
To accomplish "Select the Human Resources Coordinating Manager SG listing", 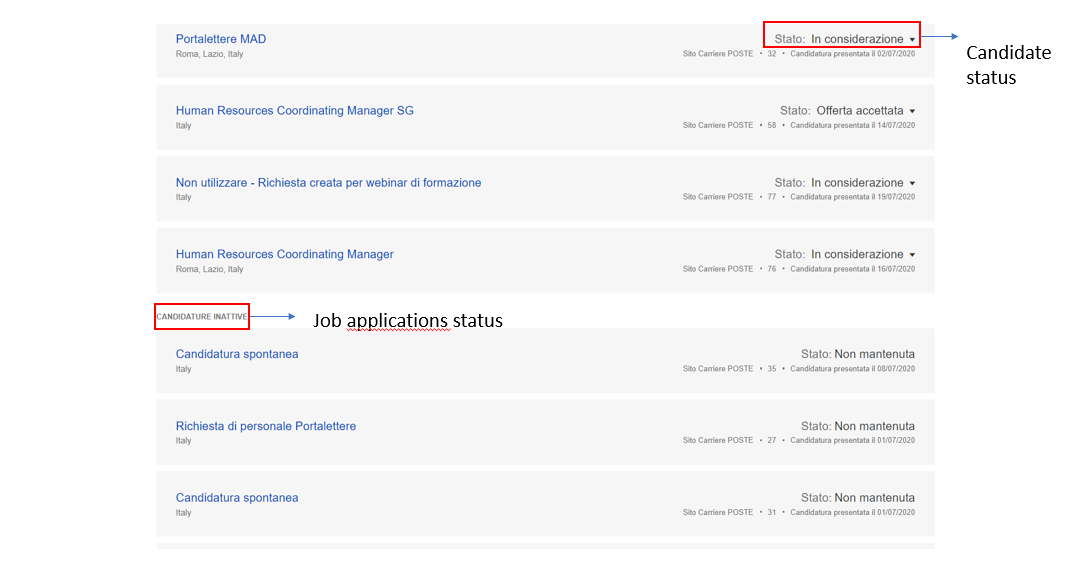I will click(x=294, y=110).
